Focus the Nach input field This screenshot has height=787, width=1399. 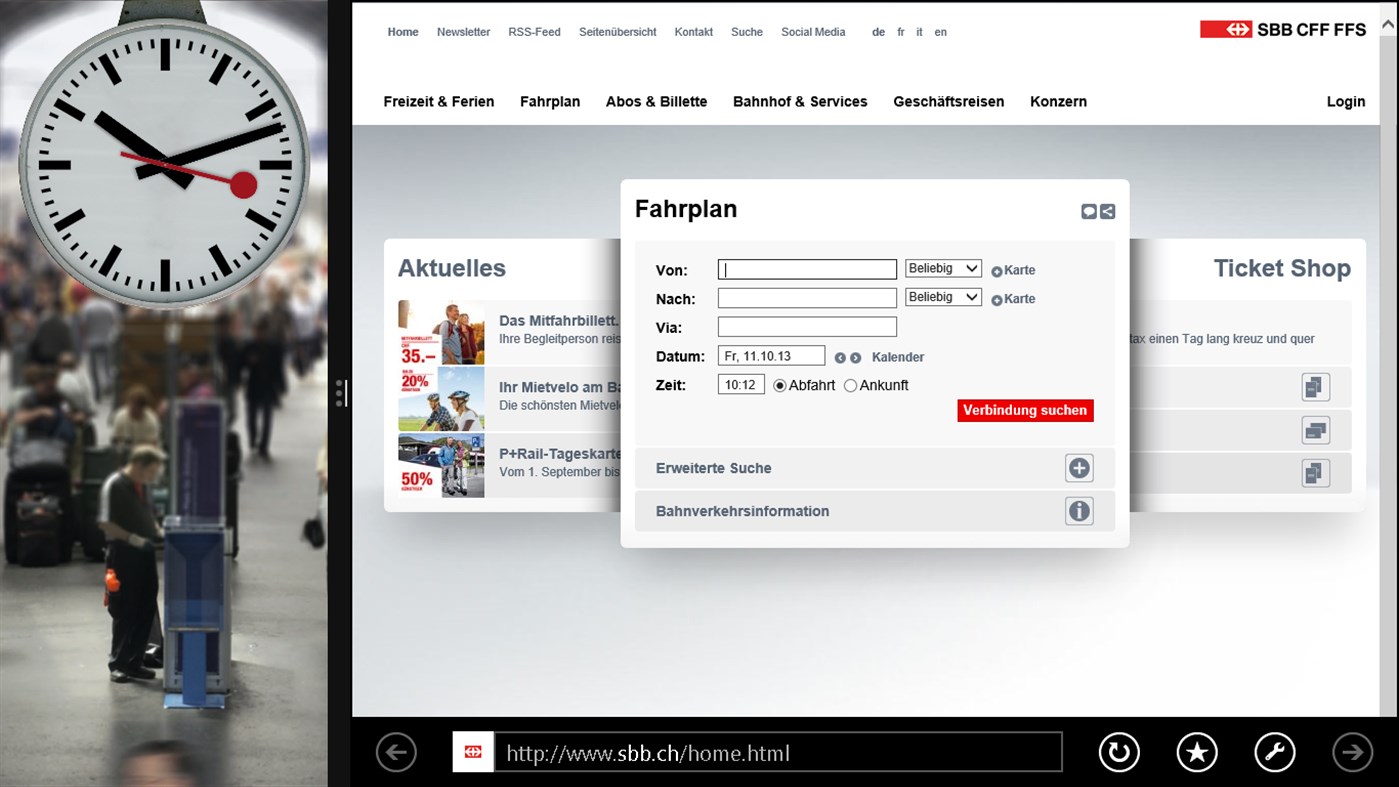pyautogui.click(x=807, y=298)
